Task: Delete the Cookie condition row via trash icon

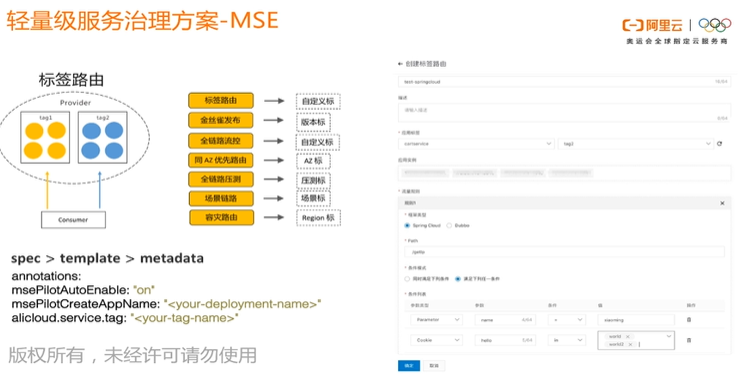Action: pyautogui.click(x=689, y=340)
